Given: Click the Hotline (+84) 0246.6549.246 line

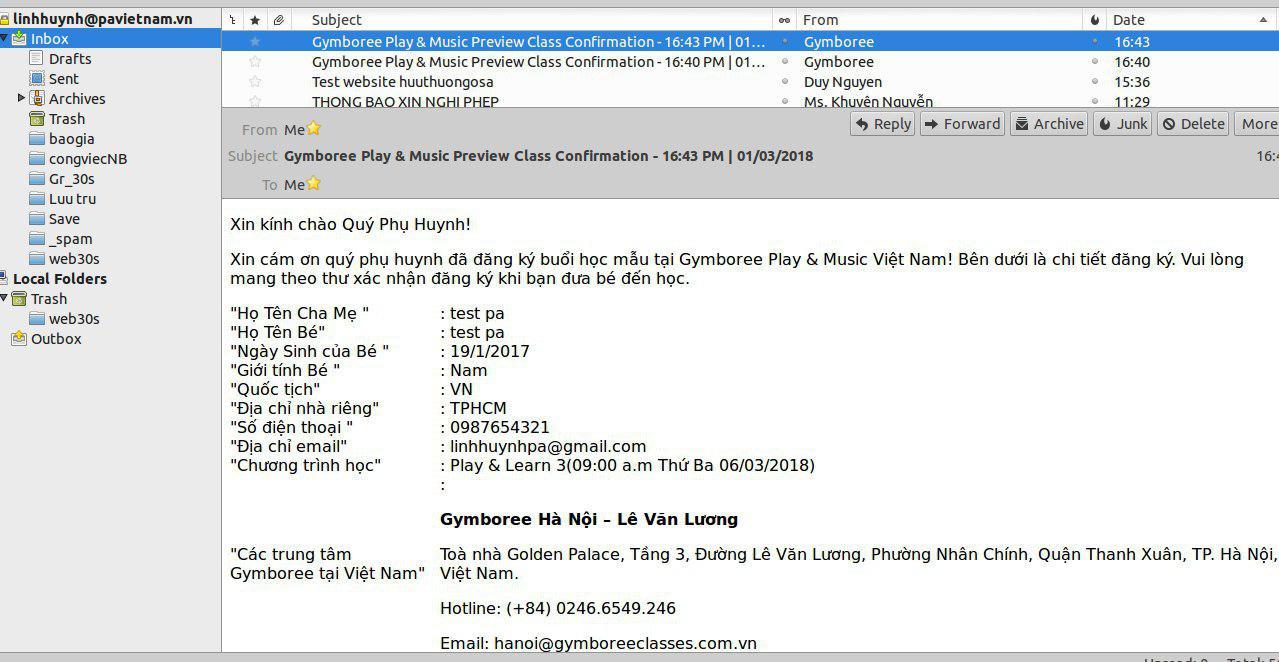Looking at the screenshot, I should point(558,608).
